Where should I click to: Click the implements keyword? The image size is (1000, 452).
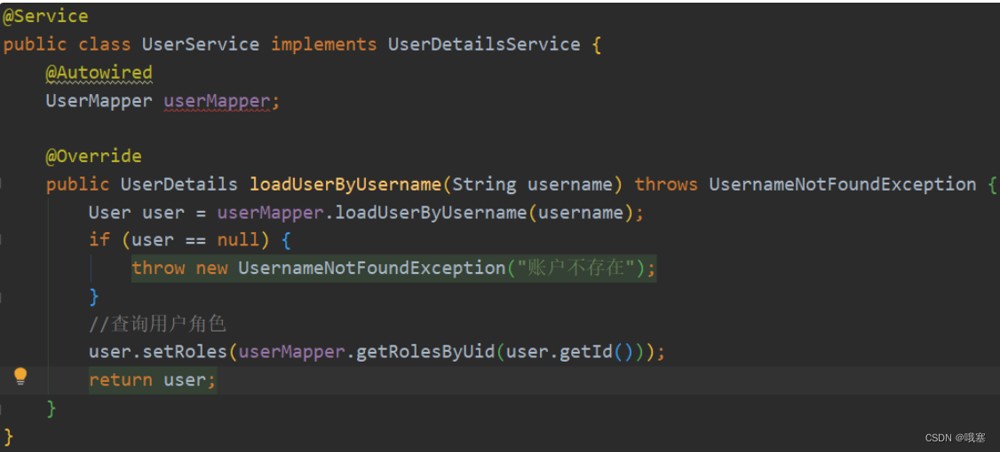[x=324, y=45]
